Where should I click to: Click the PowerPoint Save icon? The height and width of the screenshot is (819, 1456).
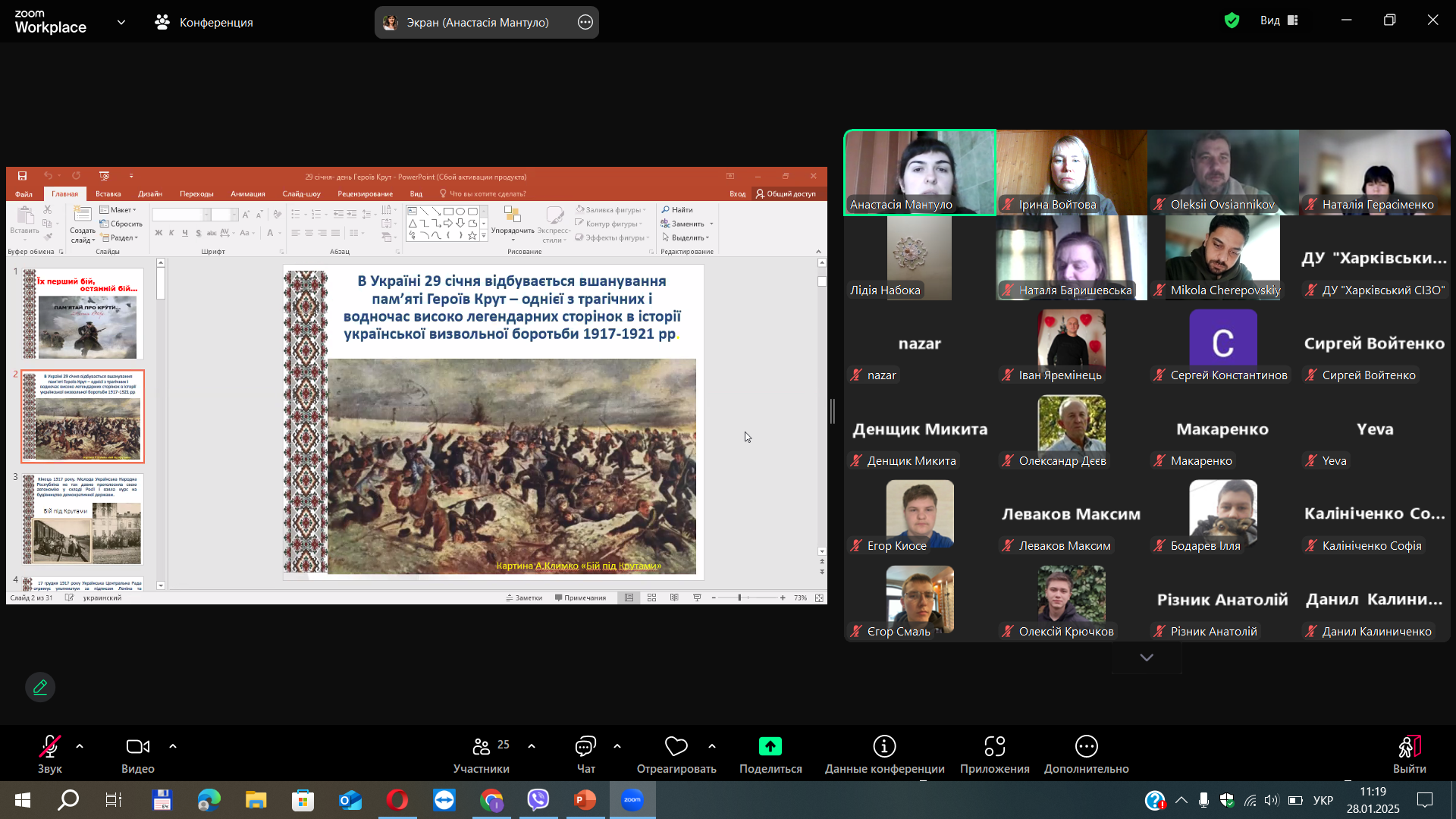tap(22, 176)
